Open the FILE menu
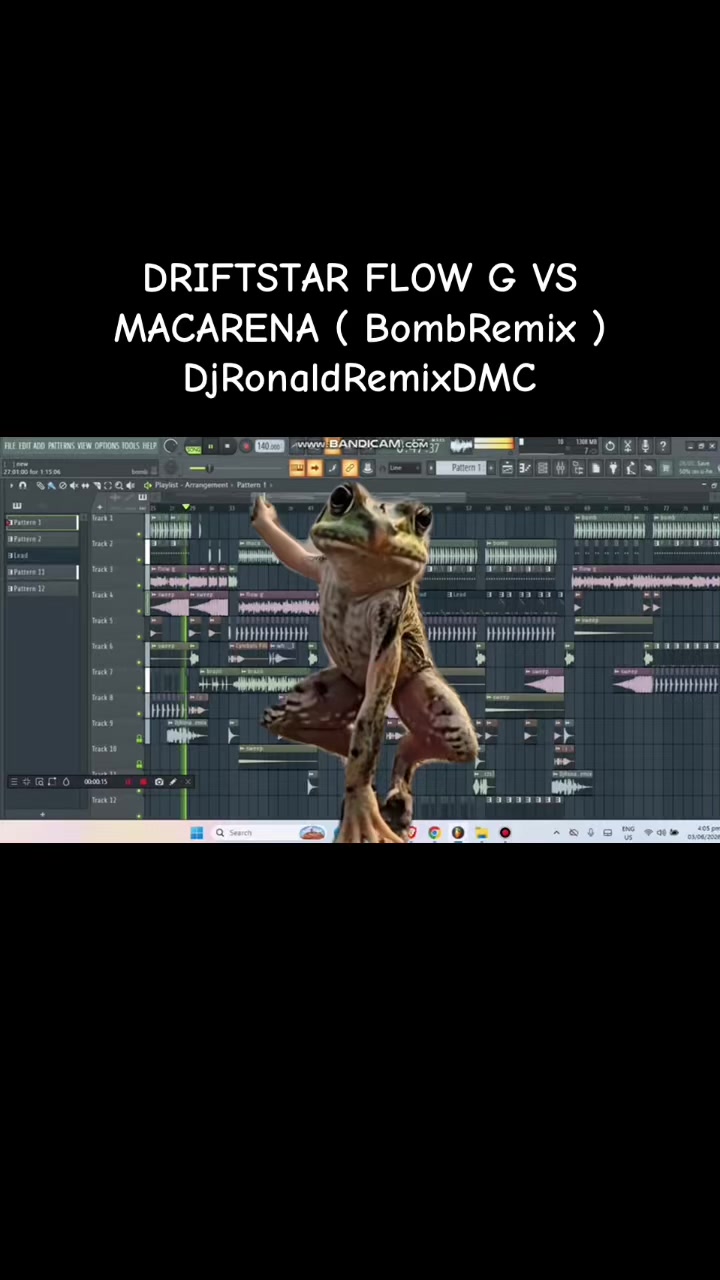Screen dimensions: 720x1280 [x=10, y=445]
